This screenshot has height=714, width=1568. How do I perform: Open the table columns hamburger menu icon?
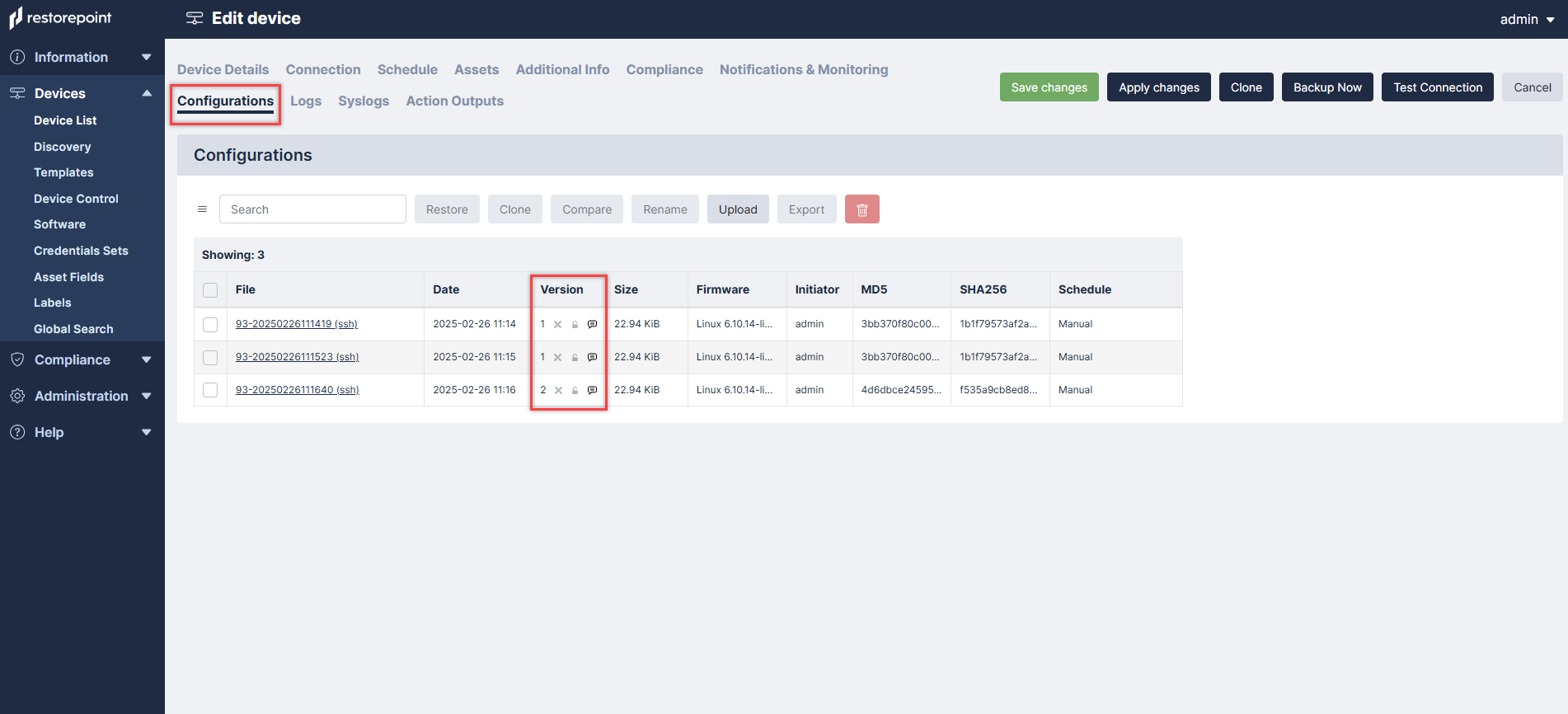[202, 209]
